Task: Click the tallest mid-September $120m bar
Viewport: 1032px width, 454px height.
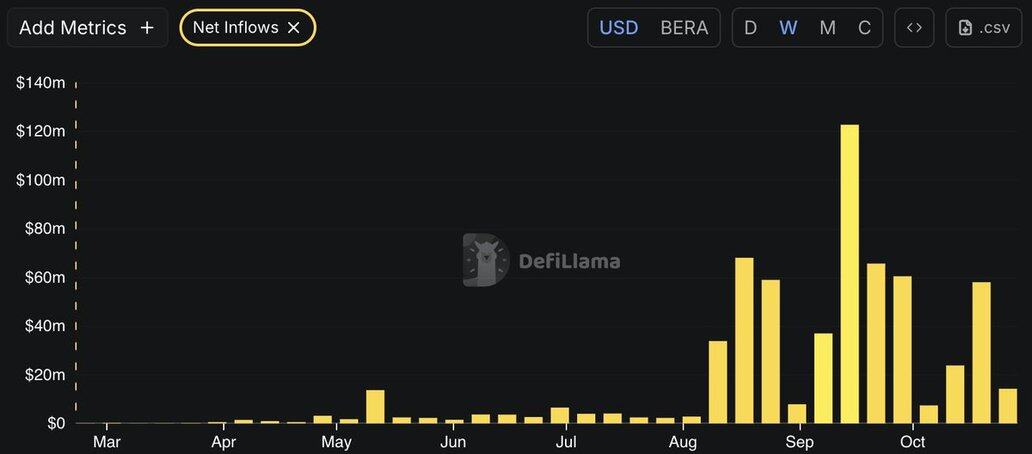Action: (x=850, y=274)
